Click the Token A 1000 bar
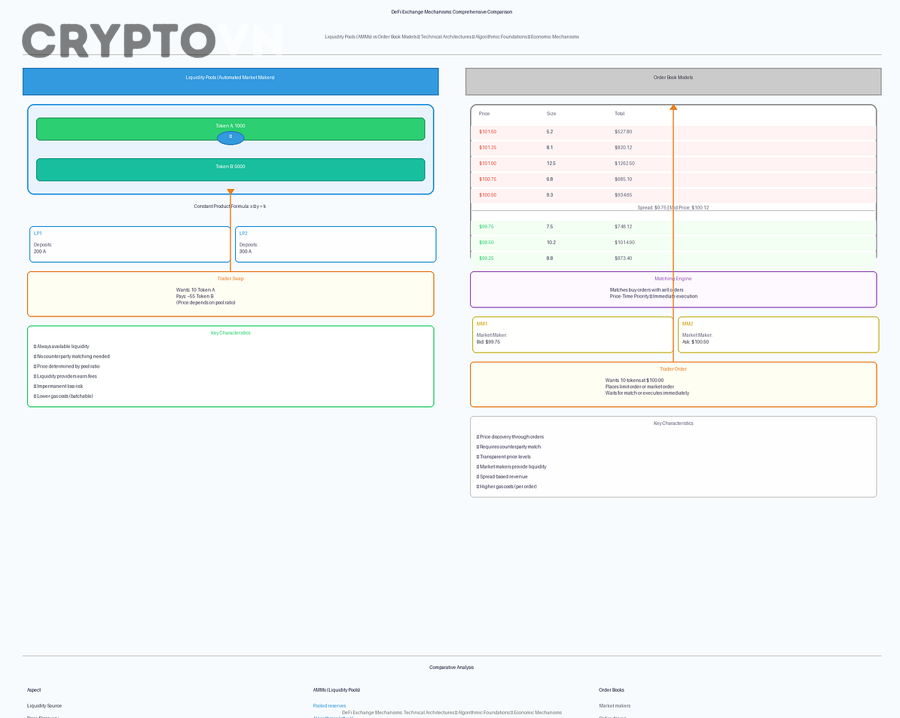The height and width of the screenshot is (718, 900). pos(231,129)
